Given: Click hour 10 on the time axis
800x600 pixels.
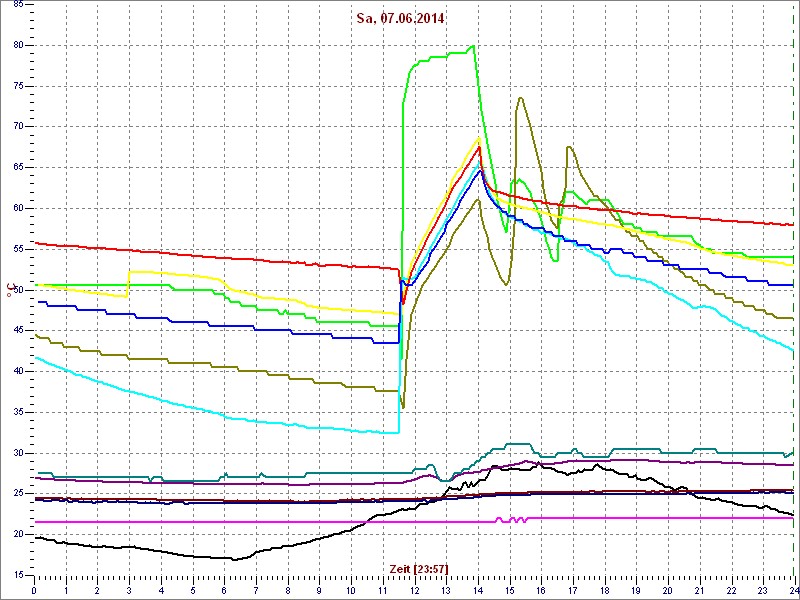Looking at the screenshot, I should pos(351,590).
